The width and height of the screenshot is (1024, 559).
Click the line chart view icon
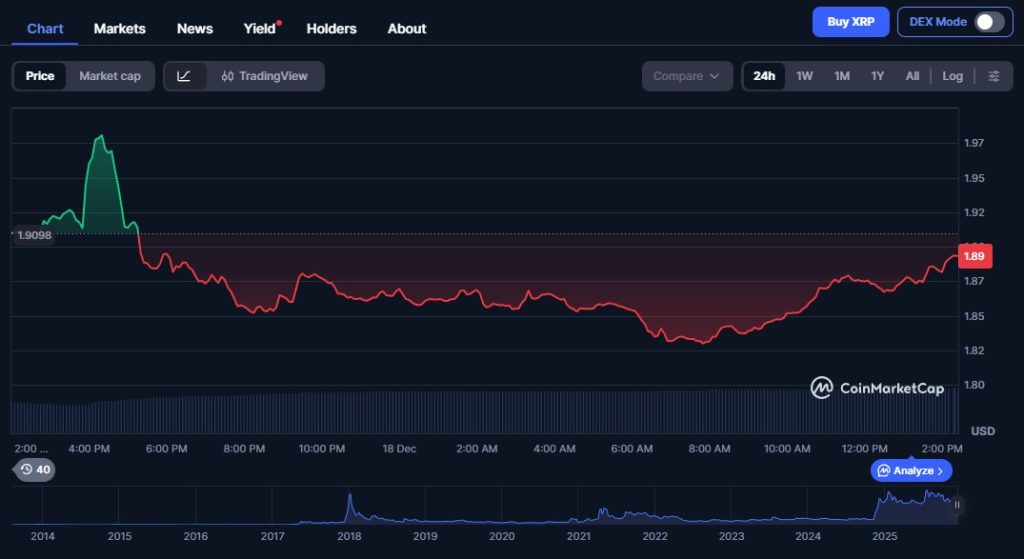tap(184, 76)
